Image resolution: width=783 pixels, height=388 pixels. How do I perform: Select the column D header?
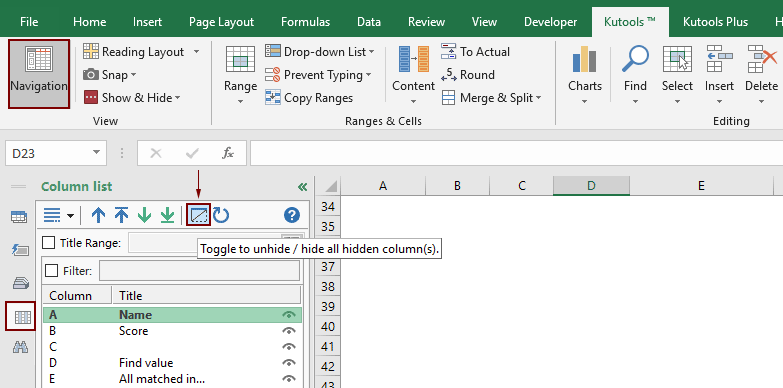[x=591, y=186]
